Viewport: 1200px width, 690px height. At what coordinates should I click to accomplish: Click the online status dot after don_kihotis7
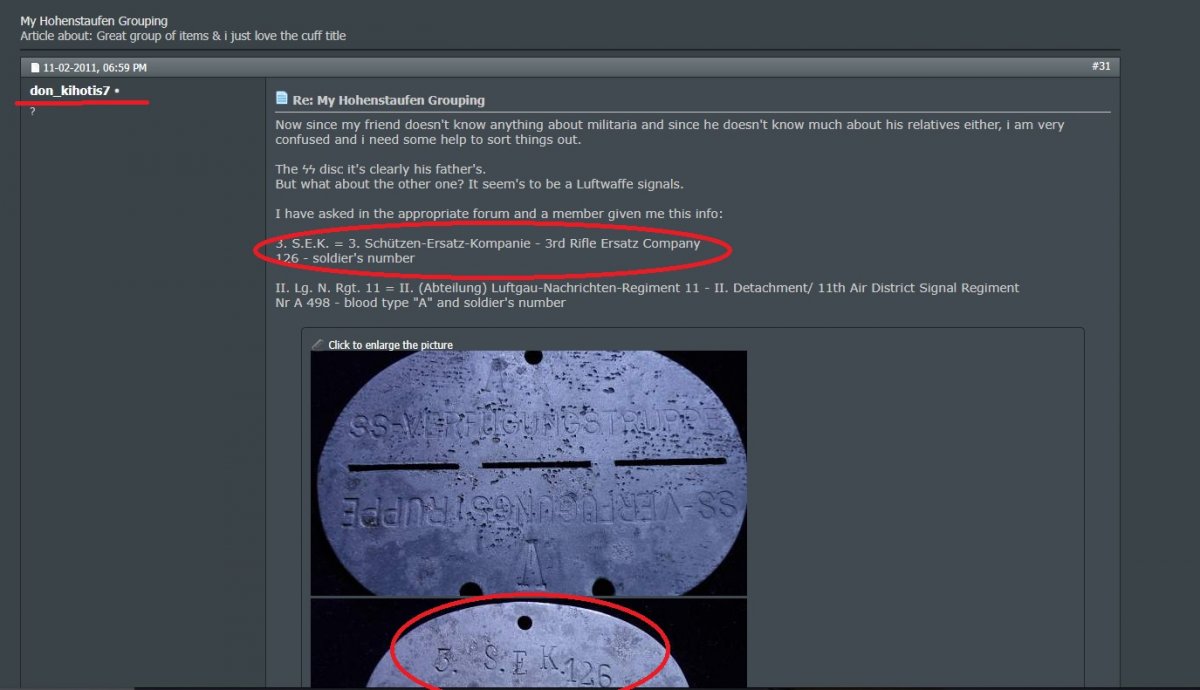click(x=117, y=91)
